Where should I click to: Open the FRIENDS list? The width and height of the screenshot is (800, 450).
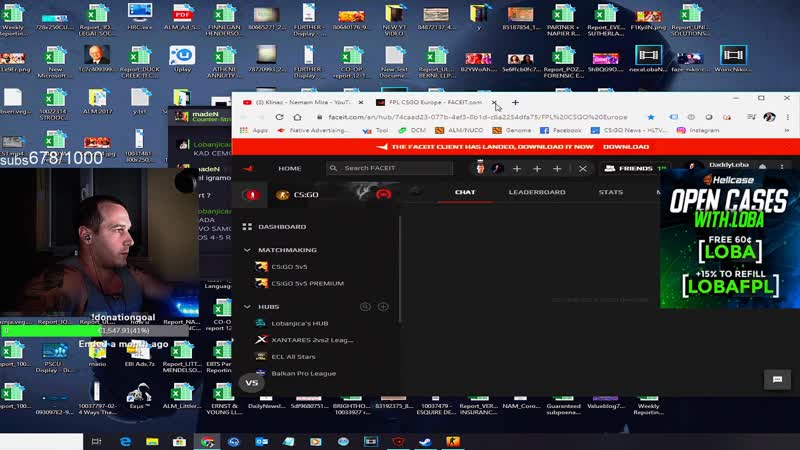(x=635, y=168)
